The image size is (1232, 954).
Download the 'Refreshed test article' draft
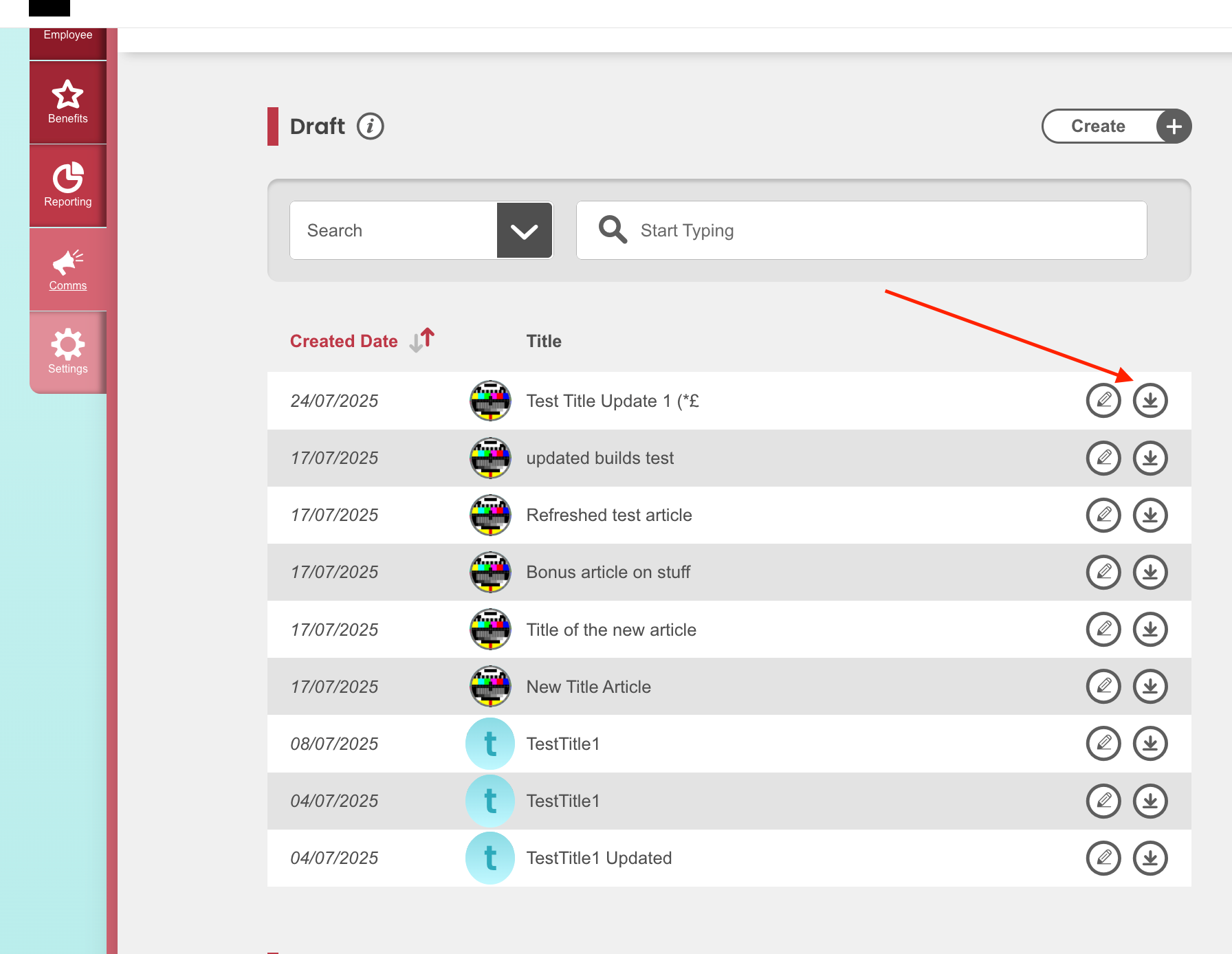pos(1150,515)
